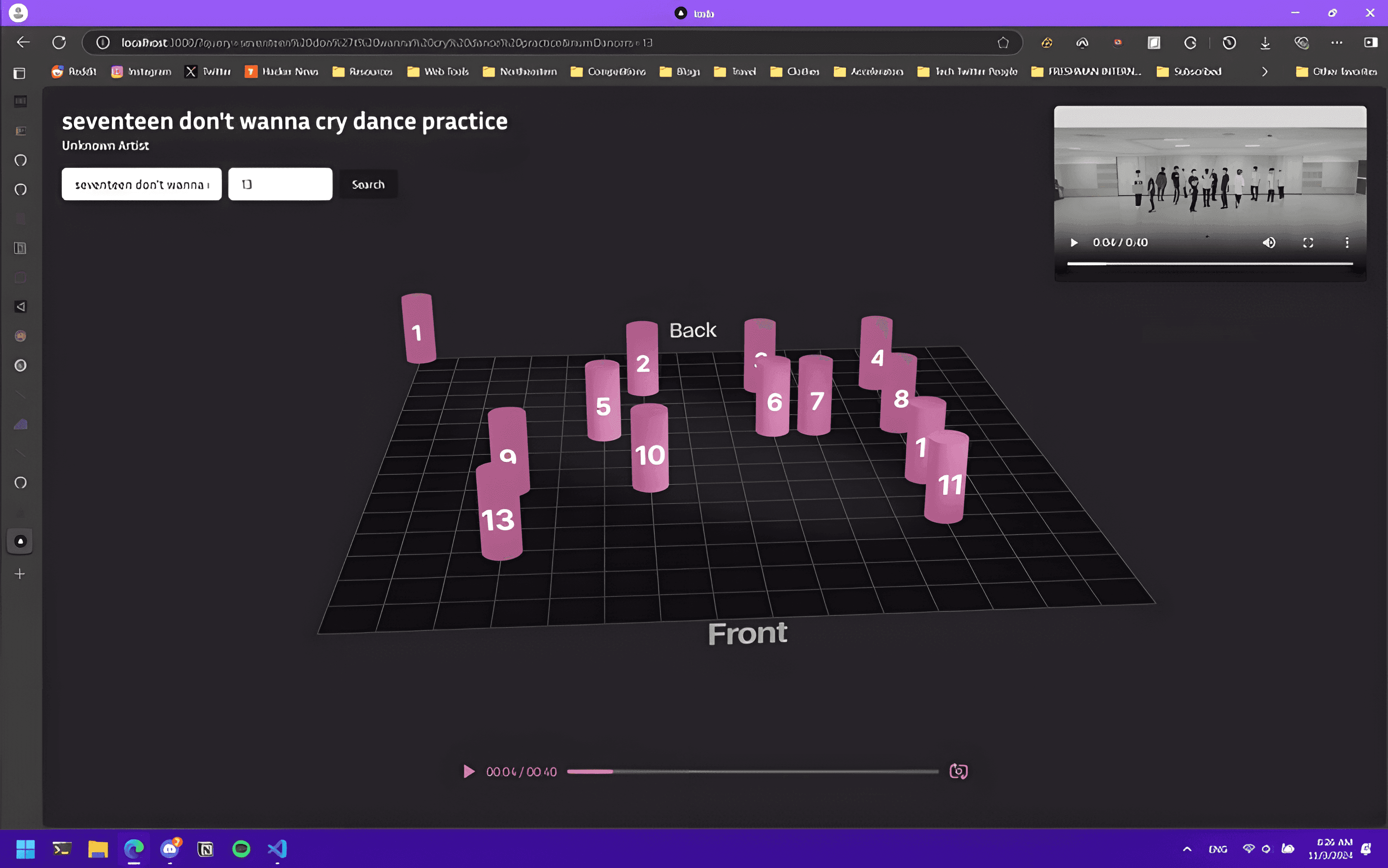The height and width of the screenshot is (868, 1388).
Task: Enter fullscreen on the video preview
Action: pyautogui.click(x=1309, y=242)
